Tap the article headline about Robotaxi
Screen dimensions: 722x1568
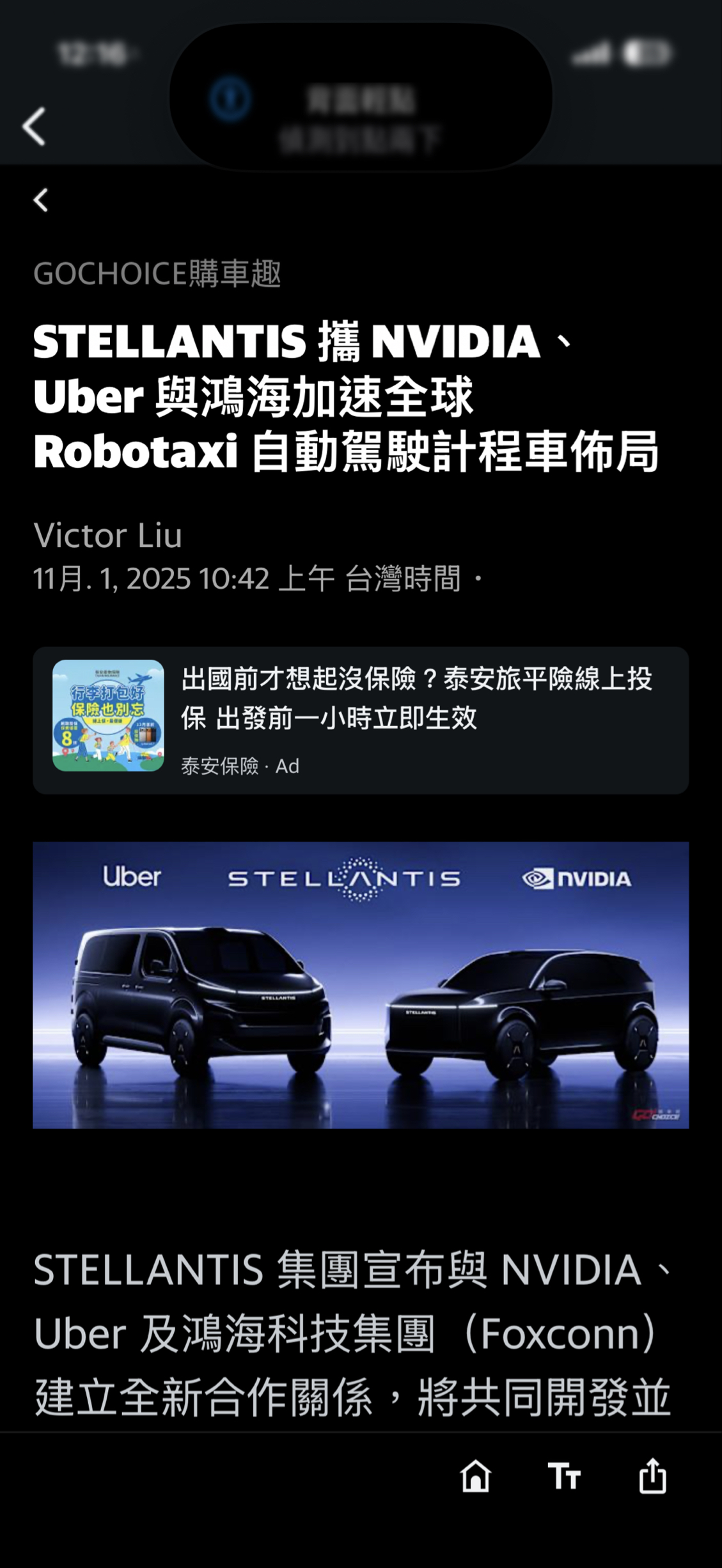pos(346,396)
